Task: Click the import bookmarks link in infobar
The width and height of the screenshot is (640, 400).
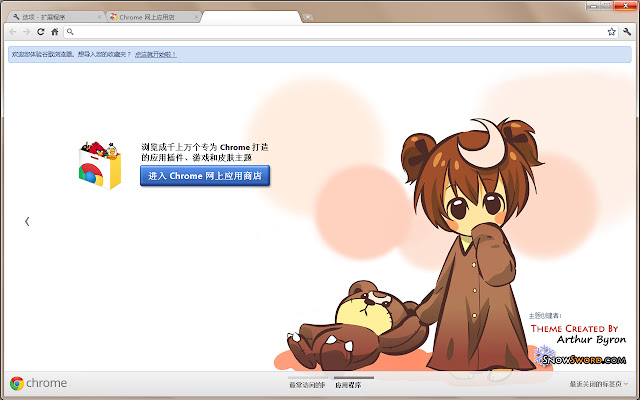Action: click(156, 54)
